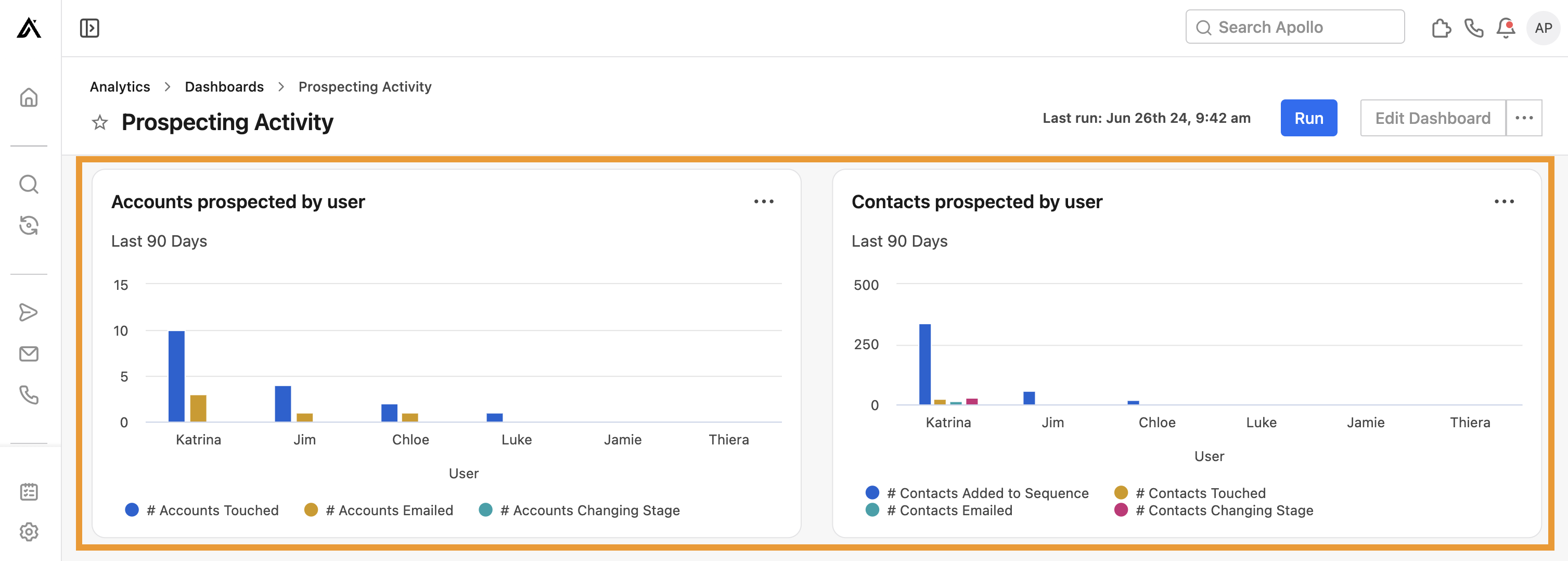Click Thiera label in Accounts chart
Viewport: 1568px width, 561px height.
point(729,440)
